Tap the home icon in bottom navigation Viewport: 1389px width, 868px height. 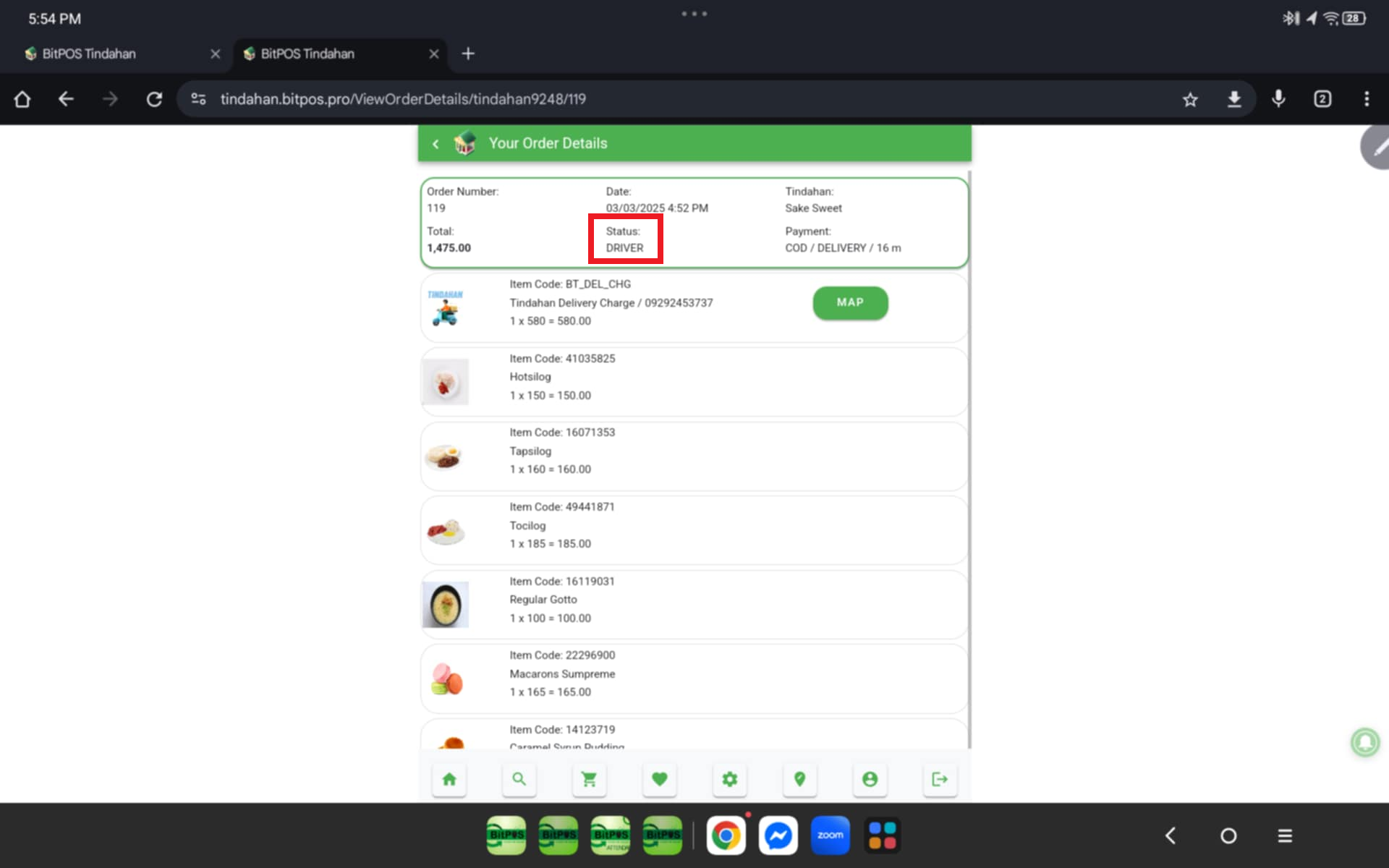[x=449, y=779]
